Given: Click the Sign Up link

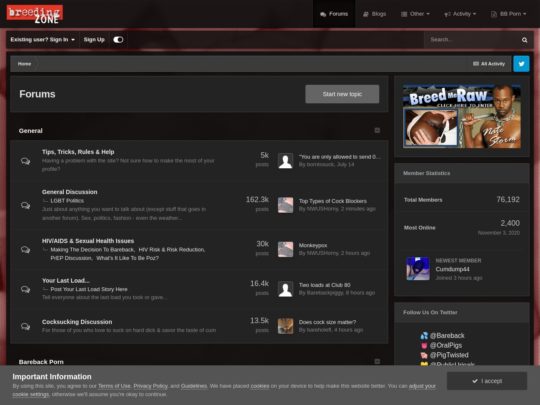Looking at the screenshot, I should tap(94, 40).
